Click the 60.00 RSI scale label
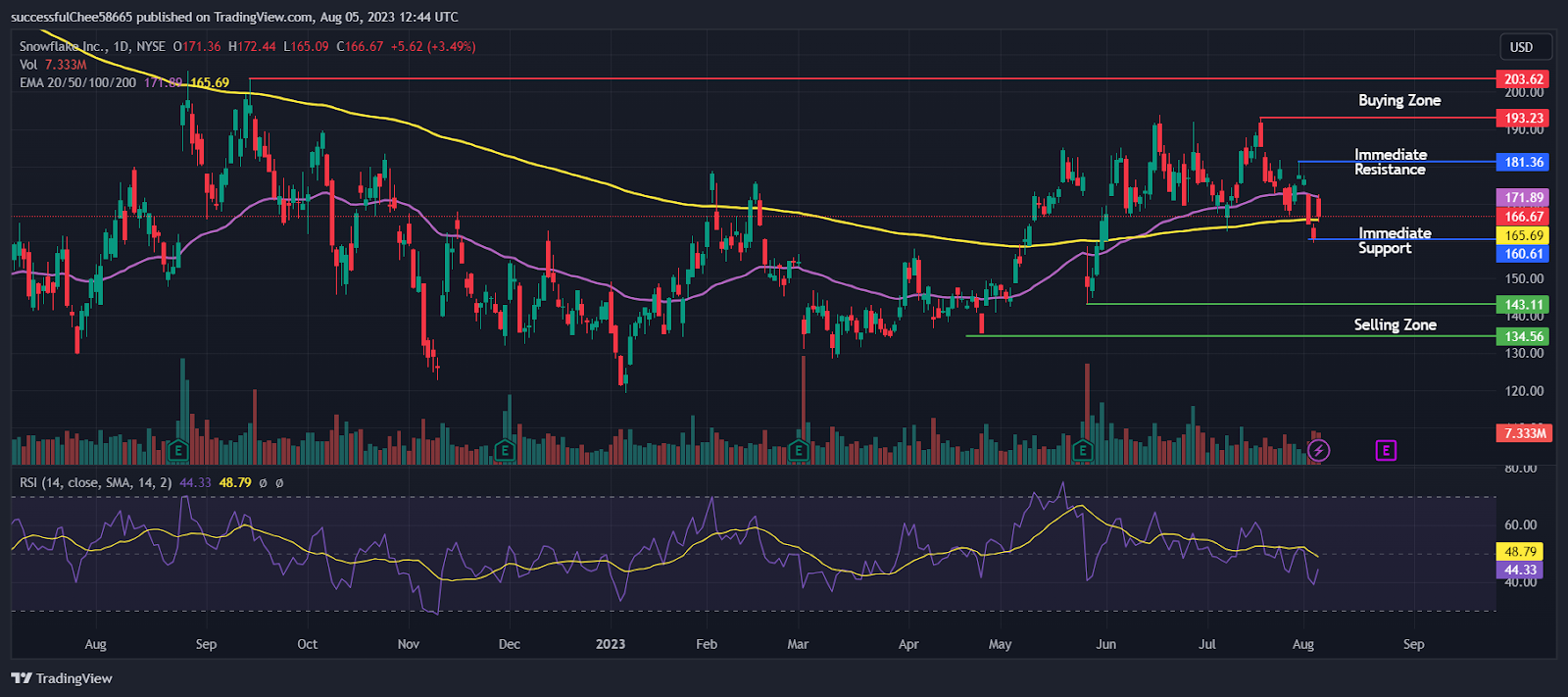 [1521, 524]
